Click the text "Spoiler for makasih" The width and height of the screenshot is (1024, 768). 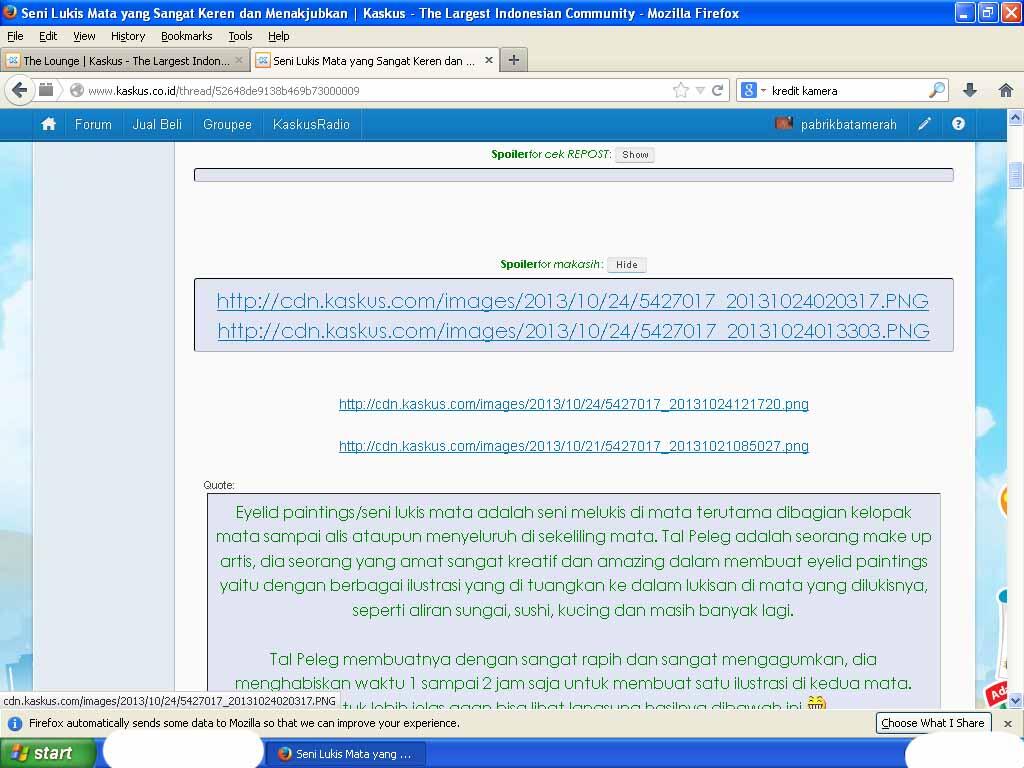(550, 264)
